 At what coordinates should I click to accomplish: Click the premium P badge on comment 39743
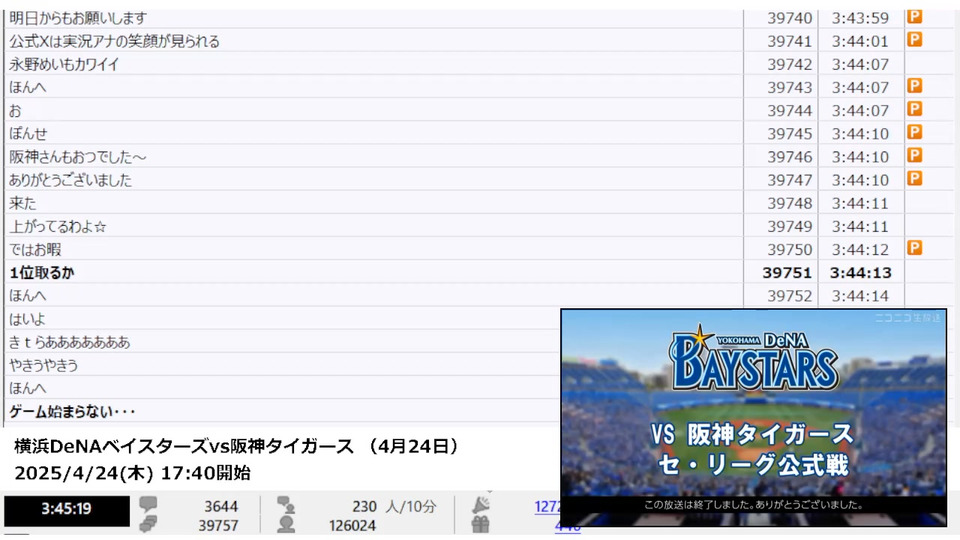tap(914, 86)
